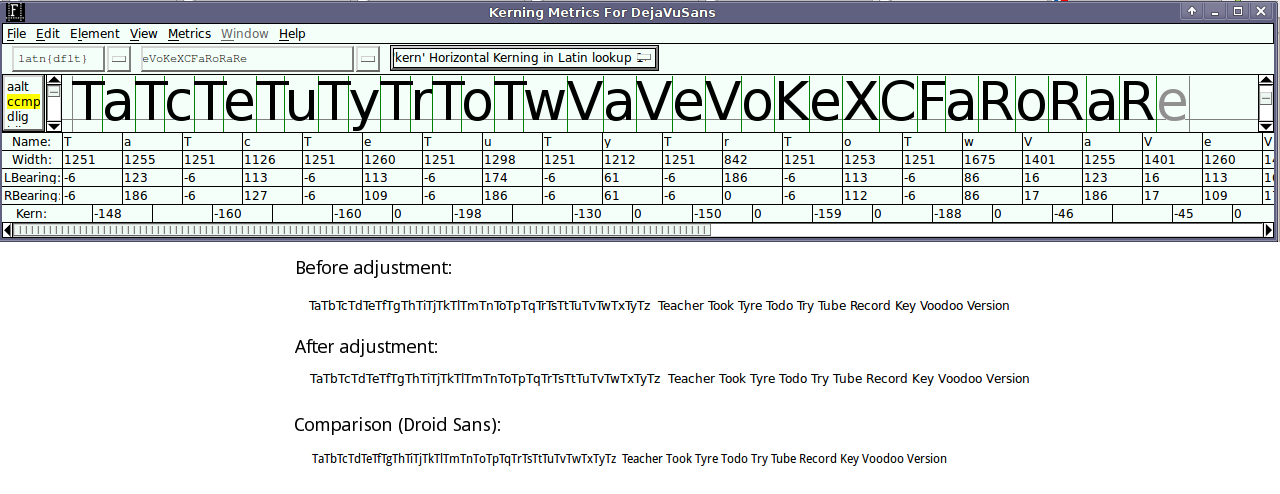Click the large 'Ta' glyph pair preview
Screen dimensions: 1280x494
(104, 103)
